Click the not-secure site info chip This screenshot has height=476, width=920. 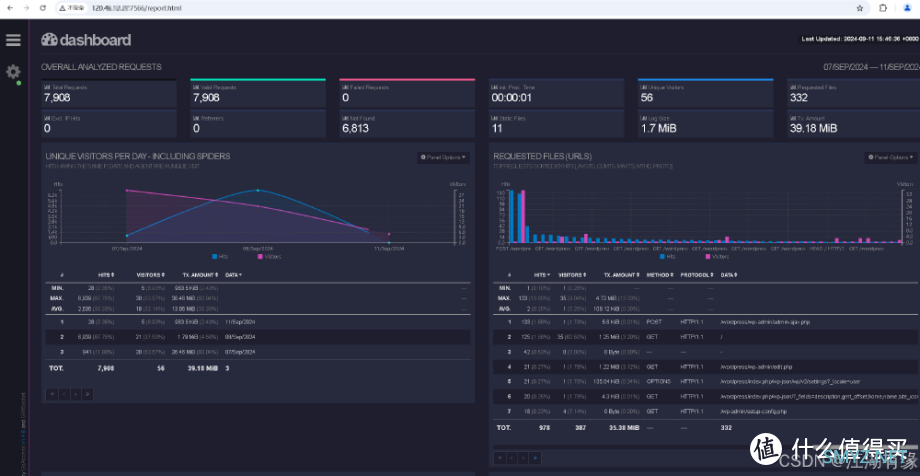click(x=73, y=8)
